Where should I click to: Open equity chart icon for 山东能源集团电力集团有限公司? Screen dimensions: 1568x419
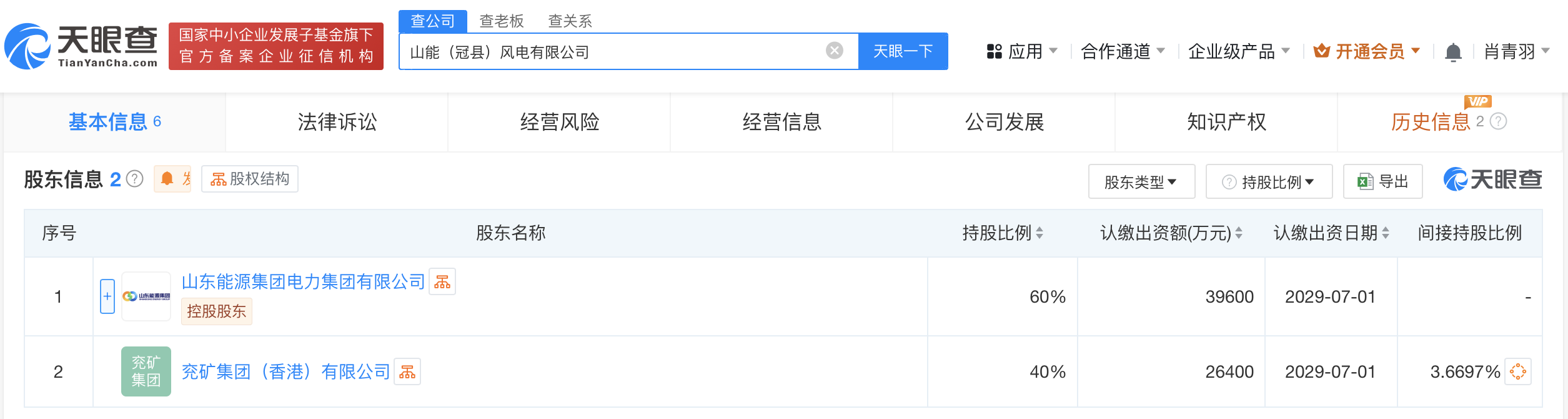[x=442, y=281]
